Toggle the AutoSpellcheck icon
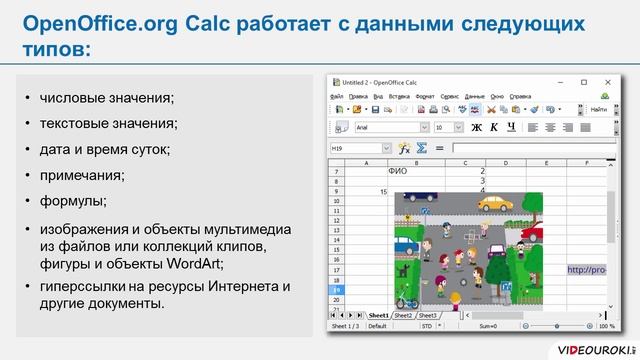640x360 pixels. point(475,109)
